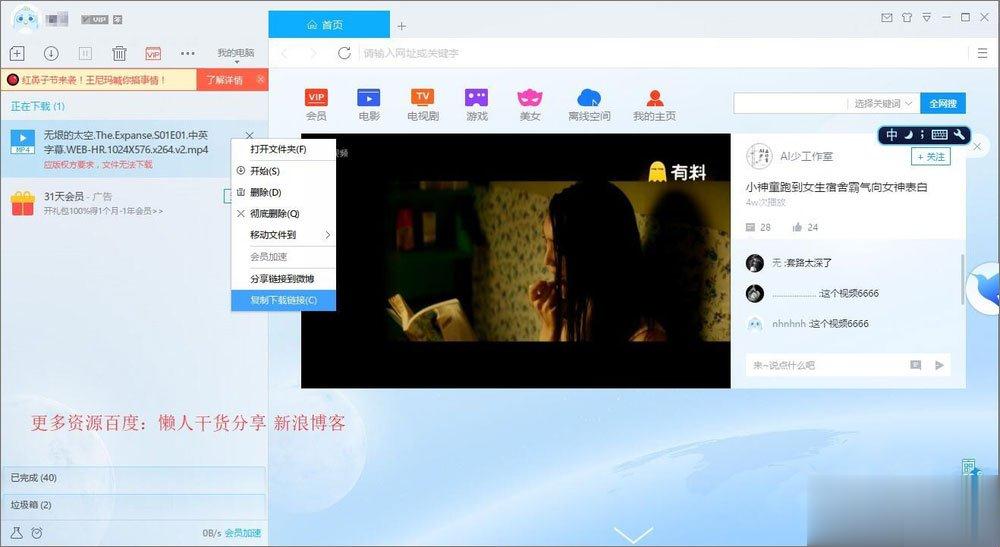Click the shirt skin icon in title bar

[907, 18]
